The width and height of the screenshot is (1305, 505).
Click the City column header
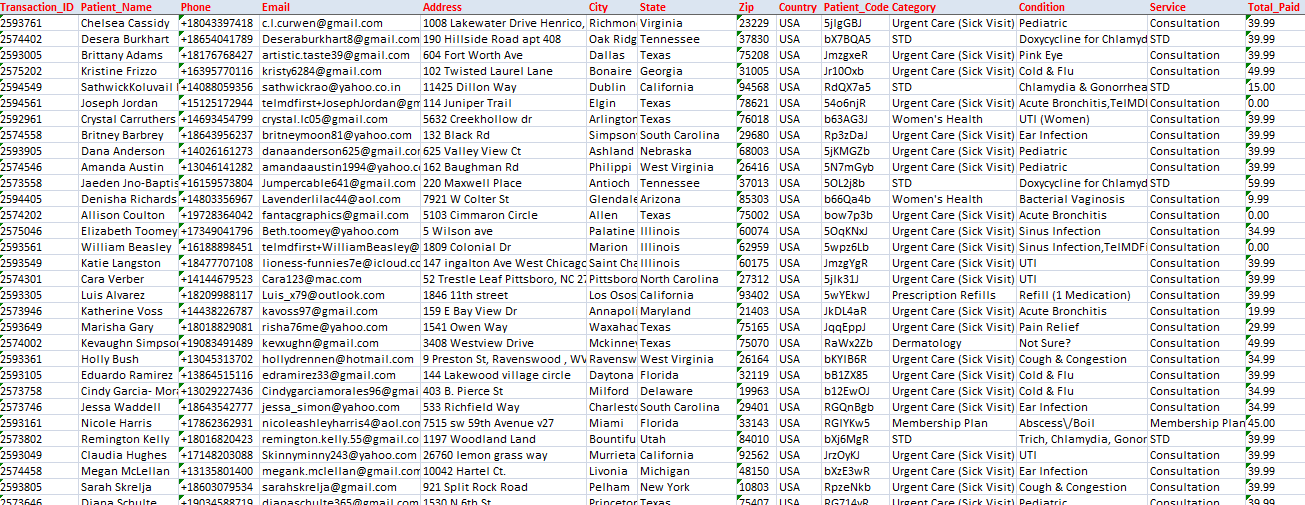[x=611, y=7]
